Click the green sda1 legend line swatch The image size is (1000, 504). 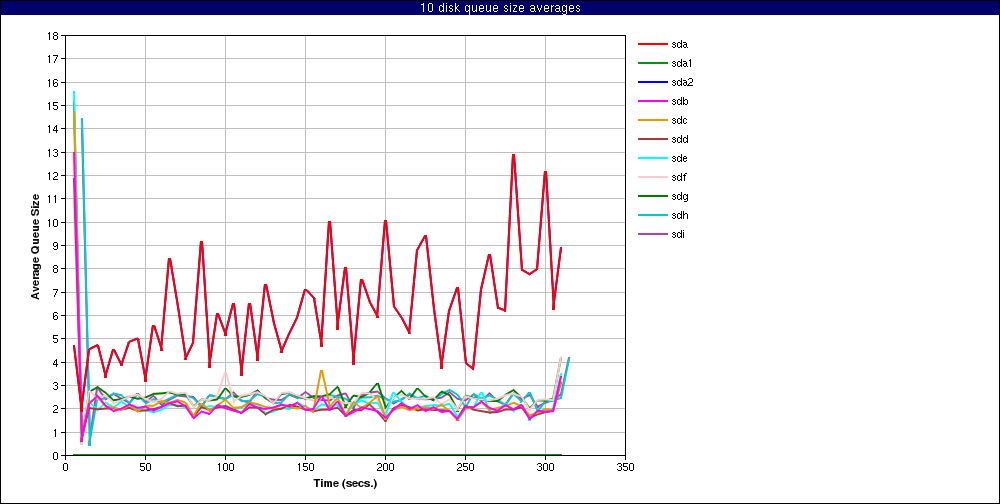[x=651, y=63]
